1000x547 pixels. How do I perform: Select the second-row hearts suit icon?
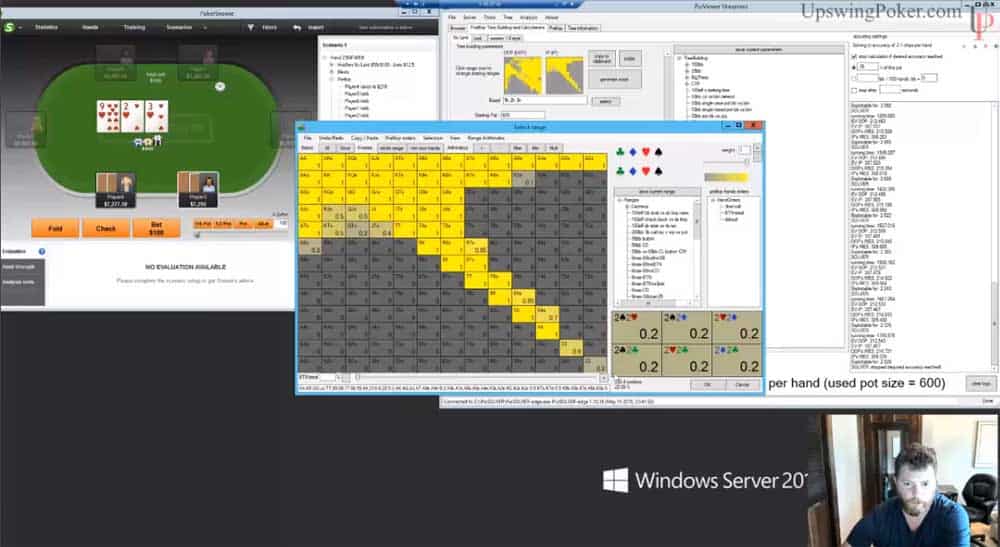pos(645,171)
